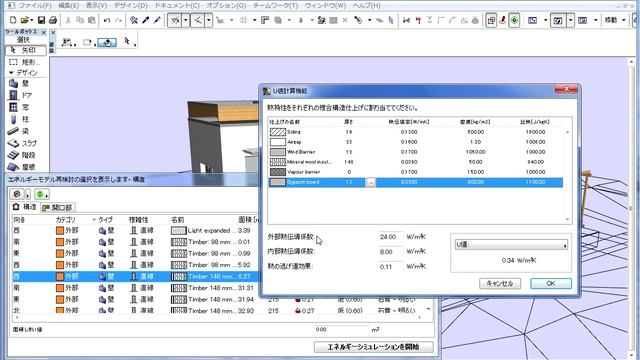The height and width of the screenshot is (360, 640).
Task: Click the Cut scissors icon
Action: pos(68,20)
